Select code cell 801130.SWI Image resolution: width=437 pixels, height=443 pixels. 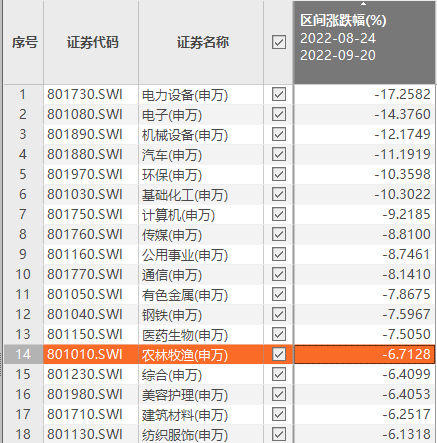point(91,434)
